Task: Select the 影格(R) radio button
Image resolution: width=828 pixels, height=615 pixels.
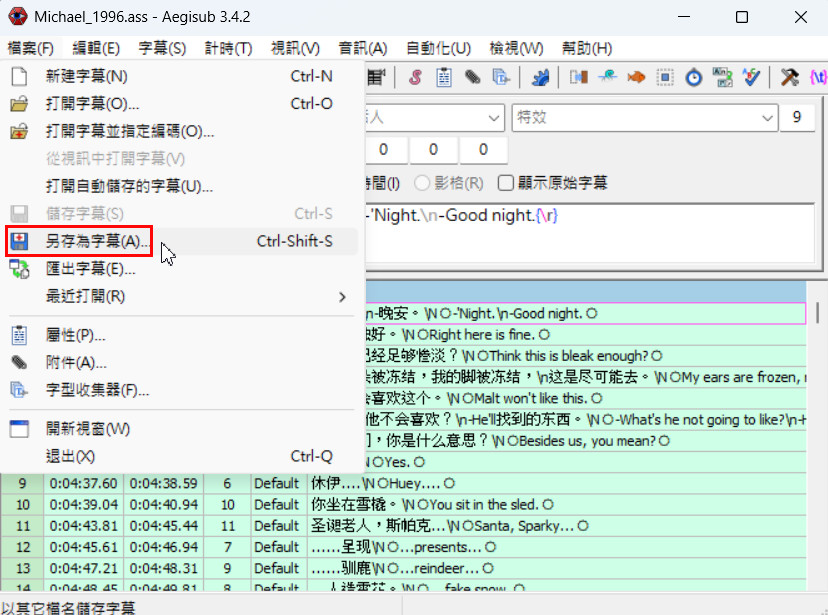Action: coord(422,183)
